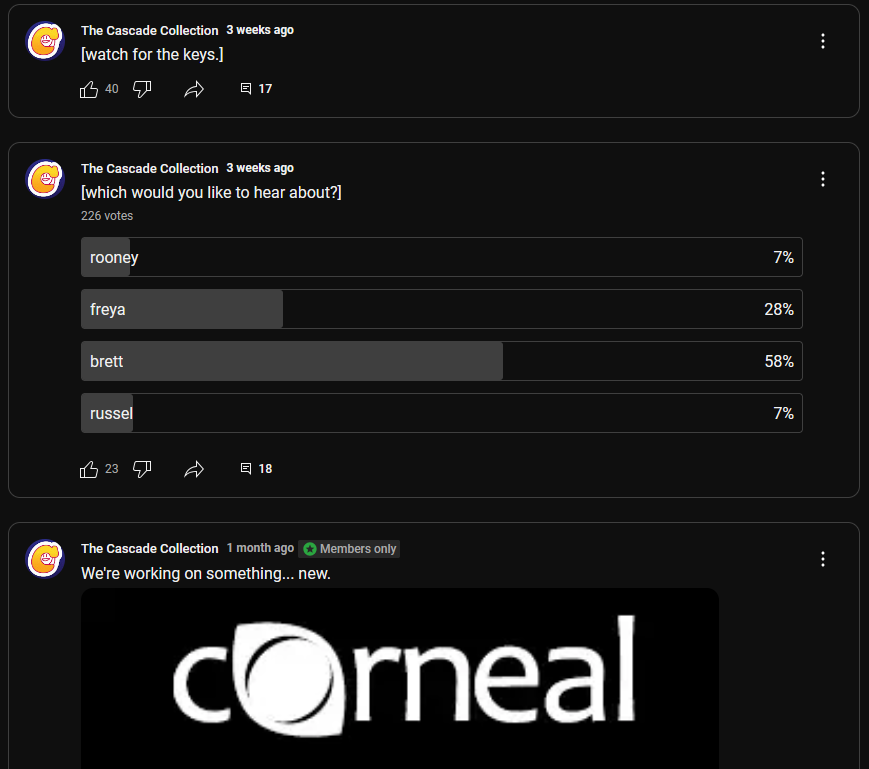
Task: Dislike the poll post
Action: [x=142, y=469]
